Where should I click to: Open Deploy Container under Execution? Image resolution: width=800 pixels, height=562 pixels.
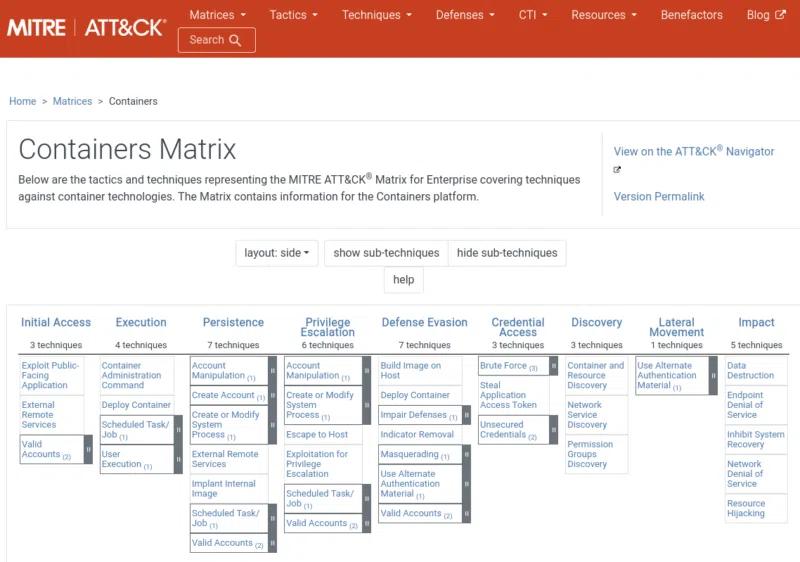(x=136, y=404)
